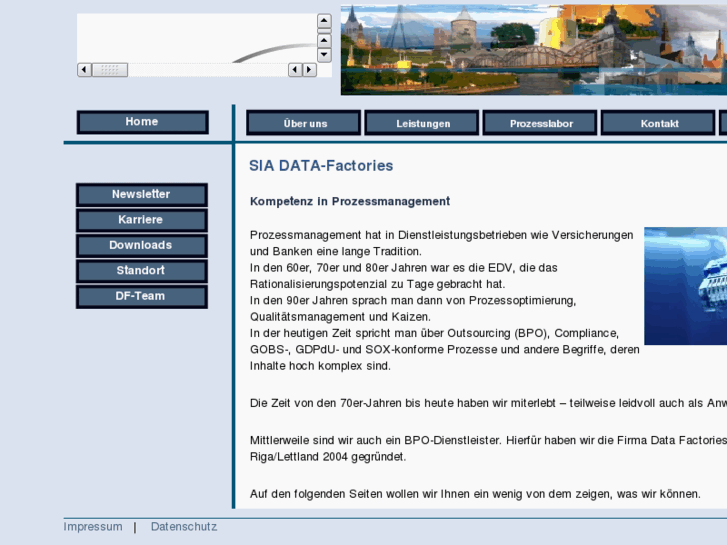Image resolution: width=727 pixels, height=545 pixels.
Task: Open the Kontakt page
Action: 658,123
